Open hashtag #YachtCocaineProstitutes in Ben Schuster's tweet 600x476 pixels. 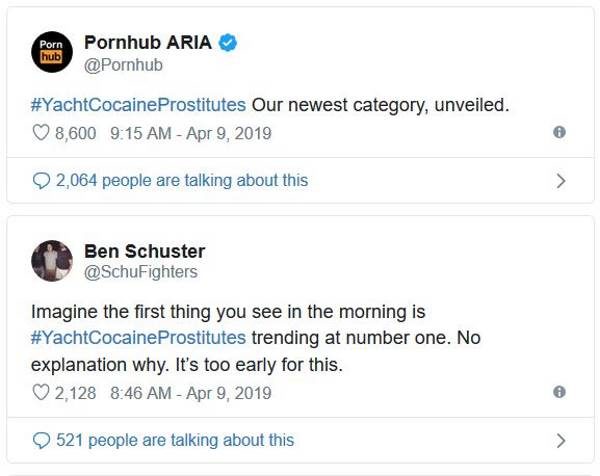tap(138, 338)
